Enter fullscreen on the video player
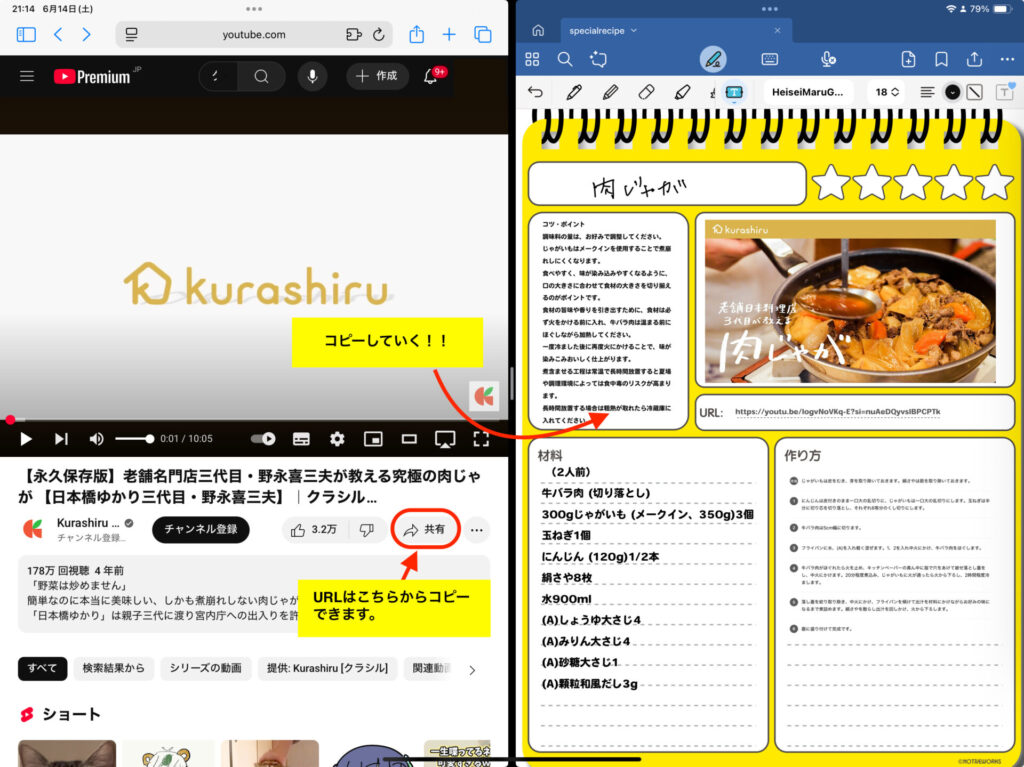The width and height of the screenshot is (1024, 767). (481, 439)
